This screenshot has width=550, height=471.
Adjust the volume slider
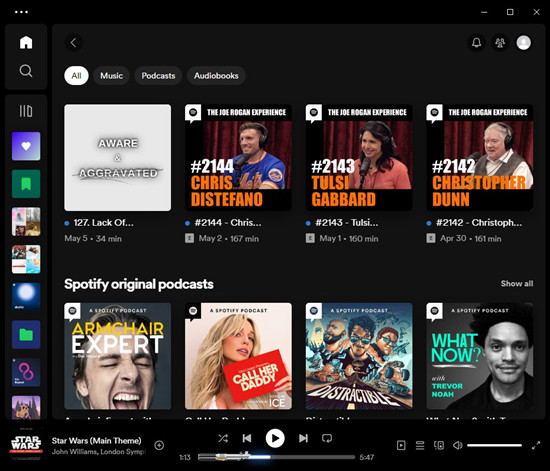tap(495, 445)
